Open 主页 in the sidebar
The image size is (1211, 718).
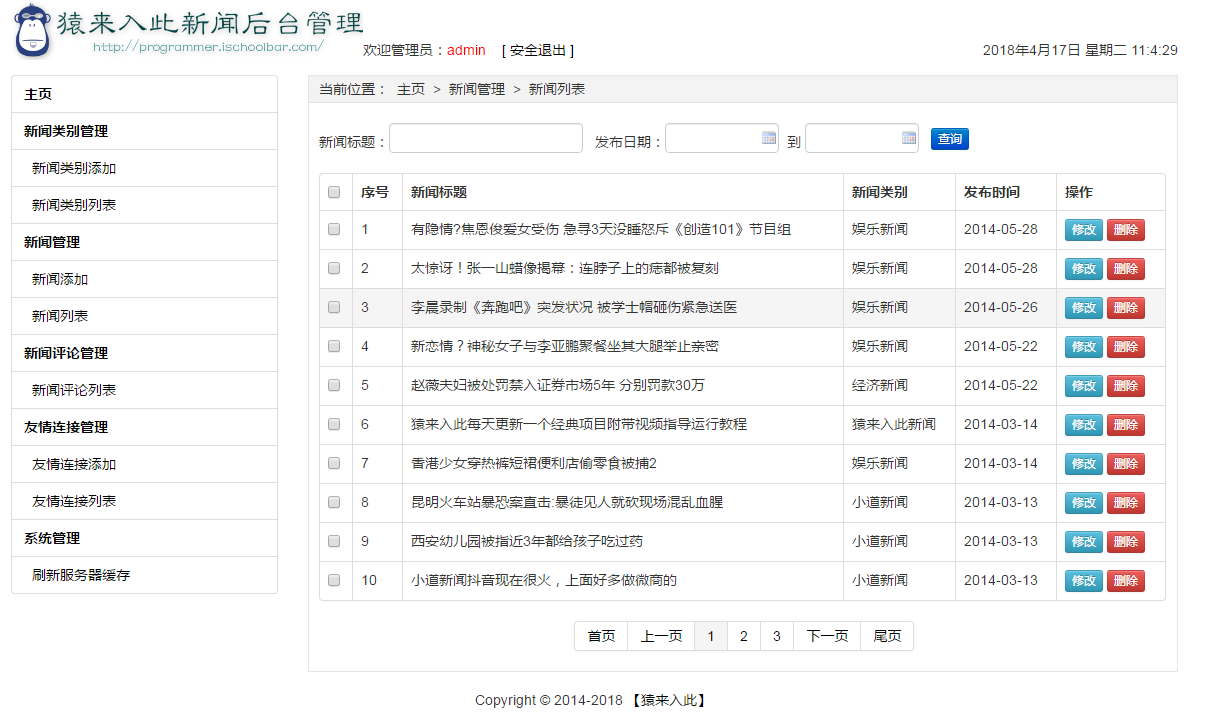[144, 94]
